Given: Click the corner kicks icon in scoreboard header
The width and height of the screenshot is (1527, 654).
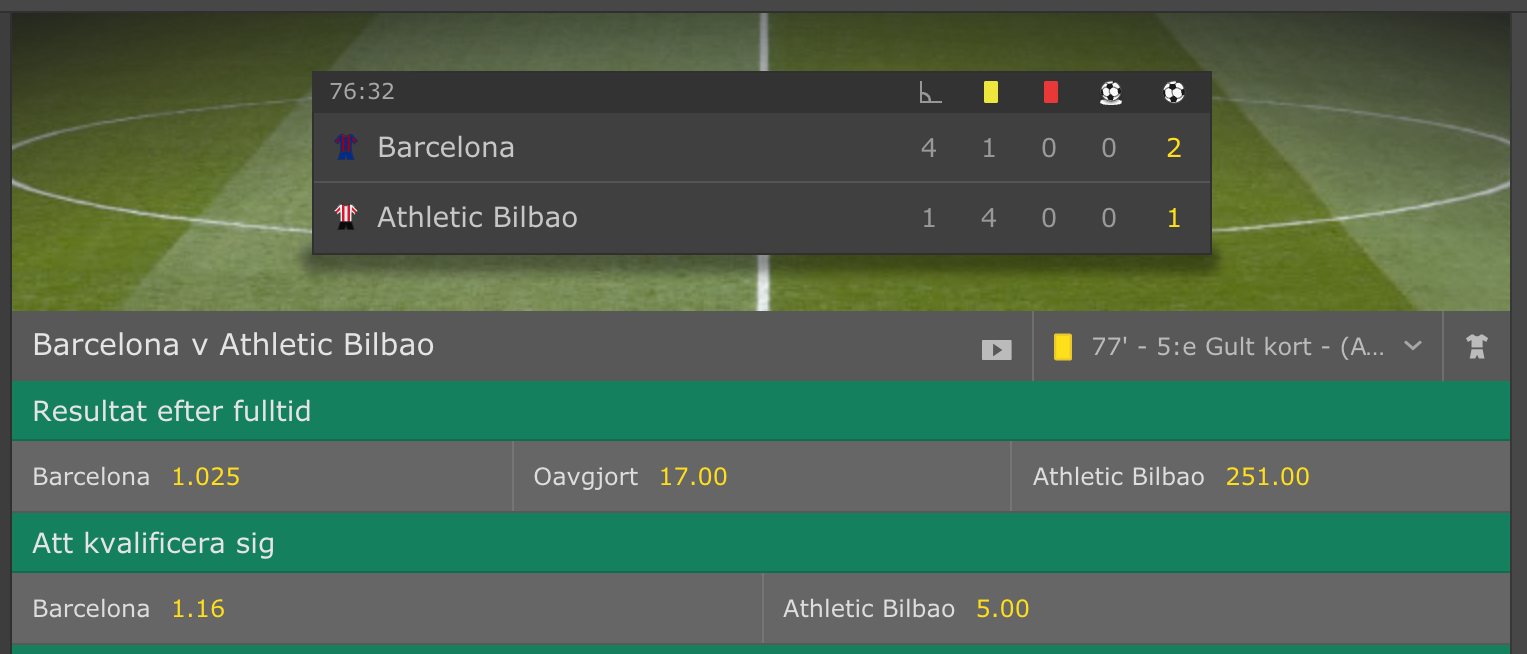Looking at the screenshot, I should (x=930, y=93).
